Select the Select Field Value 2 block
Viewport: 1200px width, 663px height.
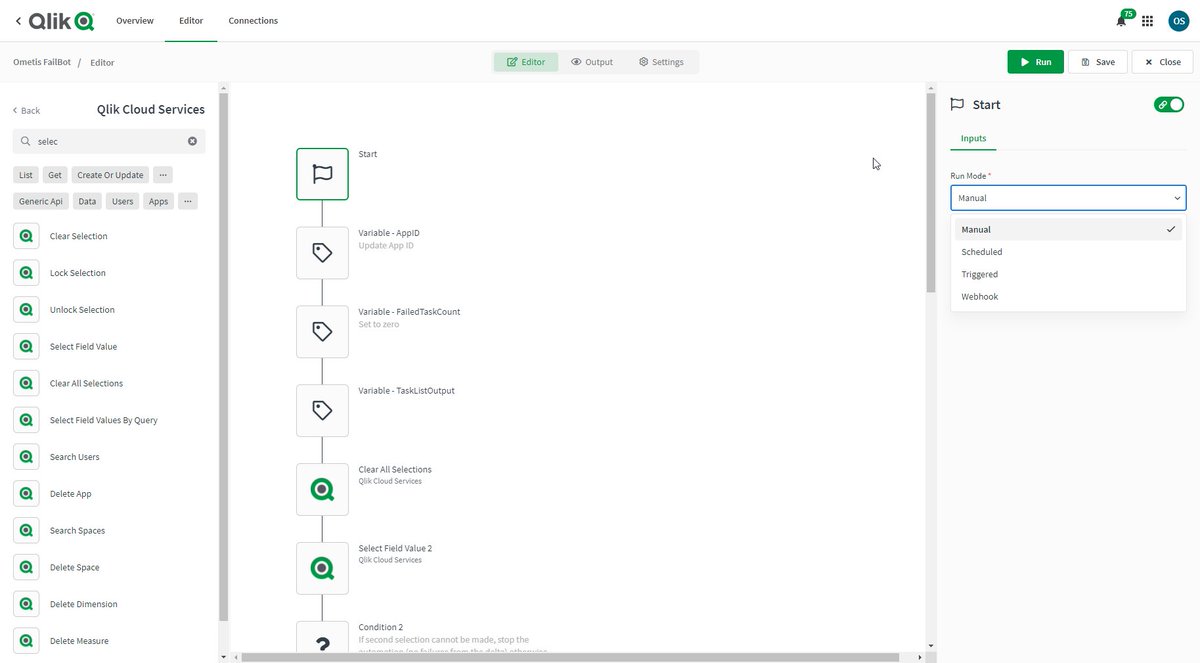tap(322, 568)
